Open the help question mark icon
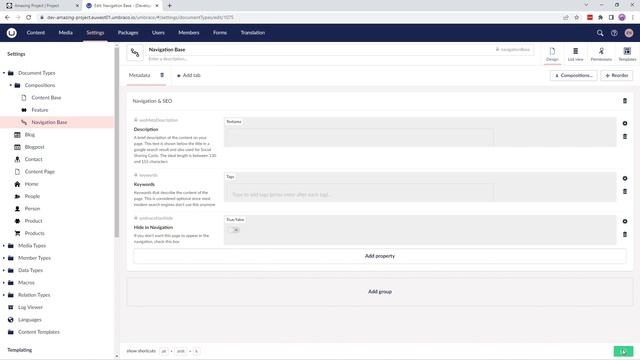Image resolution: width=640 pixels, height=360 pixels. (x=614, y=33)
